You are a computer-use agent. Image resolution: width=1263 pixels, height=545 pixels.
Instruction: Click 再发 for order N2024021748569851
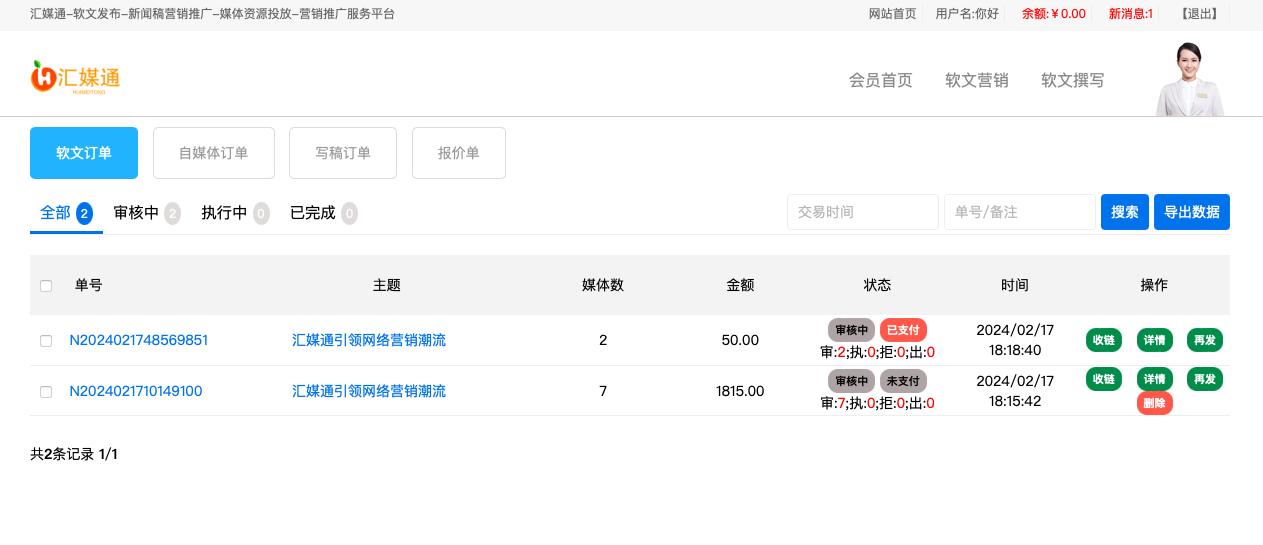(x=1205, y=340)
